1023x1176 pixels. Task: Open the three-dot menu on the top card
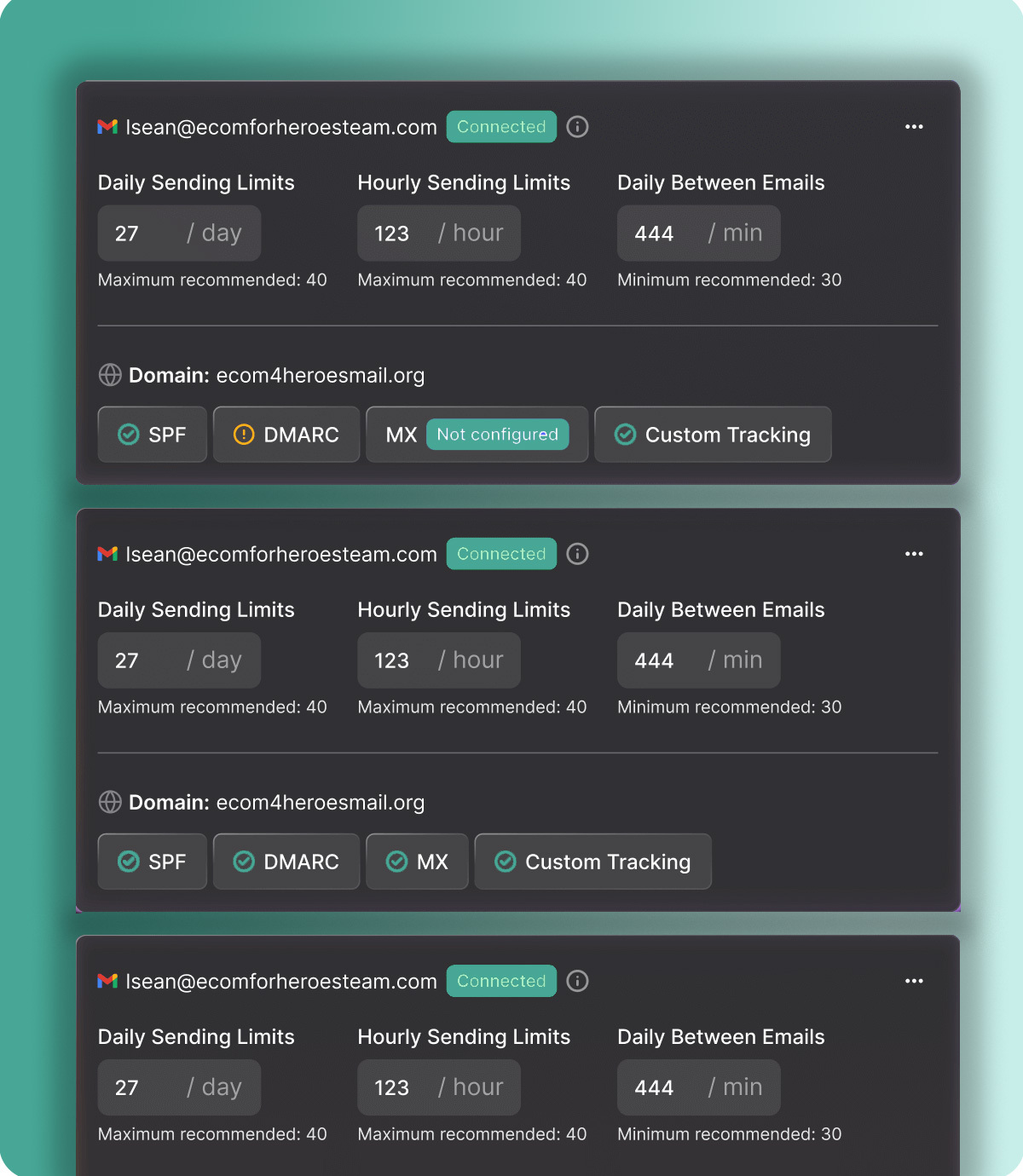pos(914,127)
